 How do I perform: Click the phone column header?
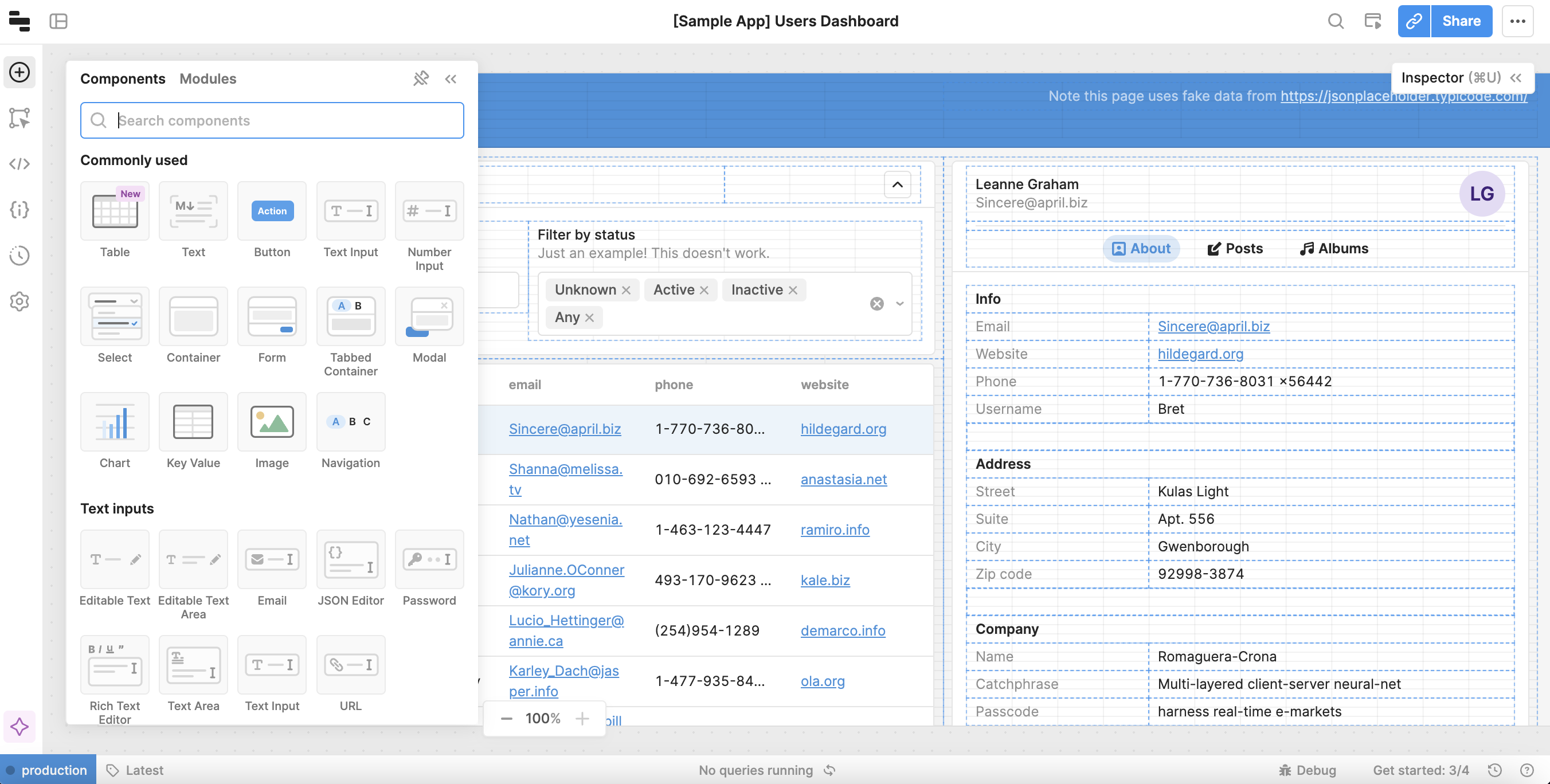pos(674,385)
